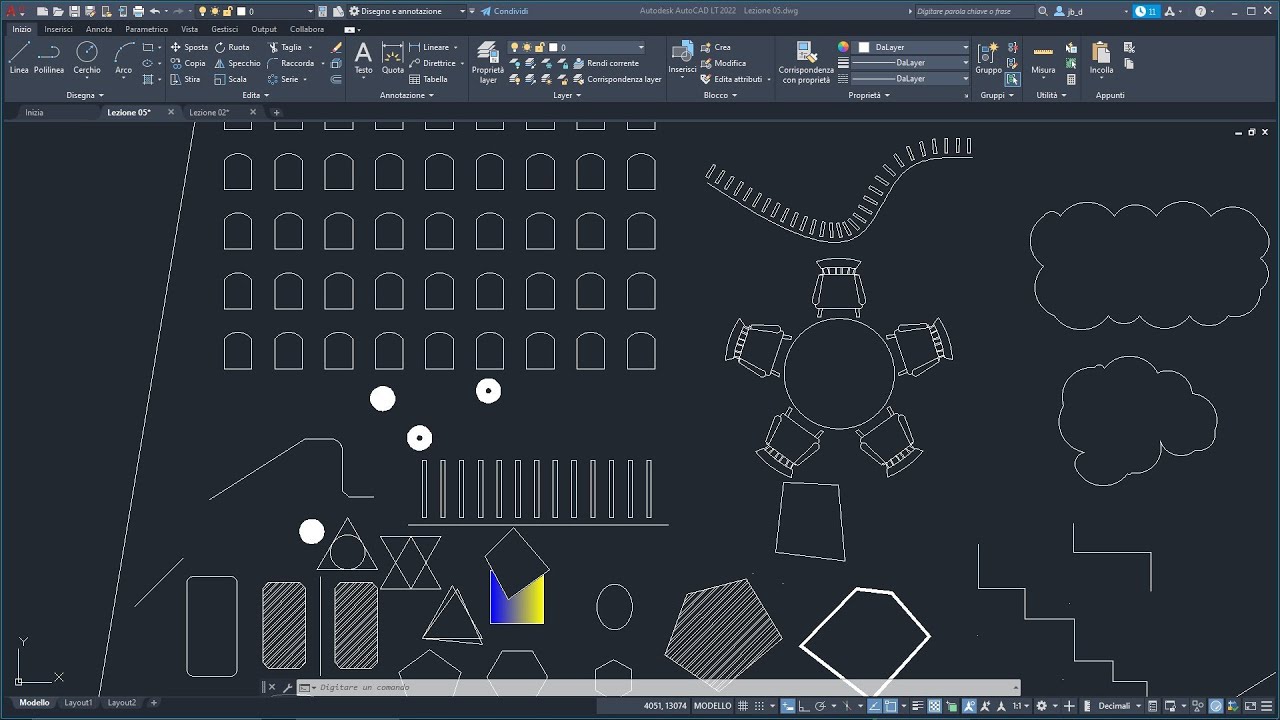Open the linetype DaLayer dropdown
The width and height of the screenshot is (1280, 720).
tap(910, 79)
